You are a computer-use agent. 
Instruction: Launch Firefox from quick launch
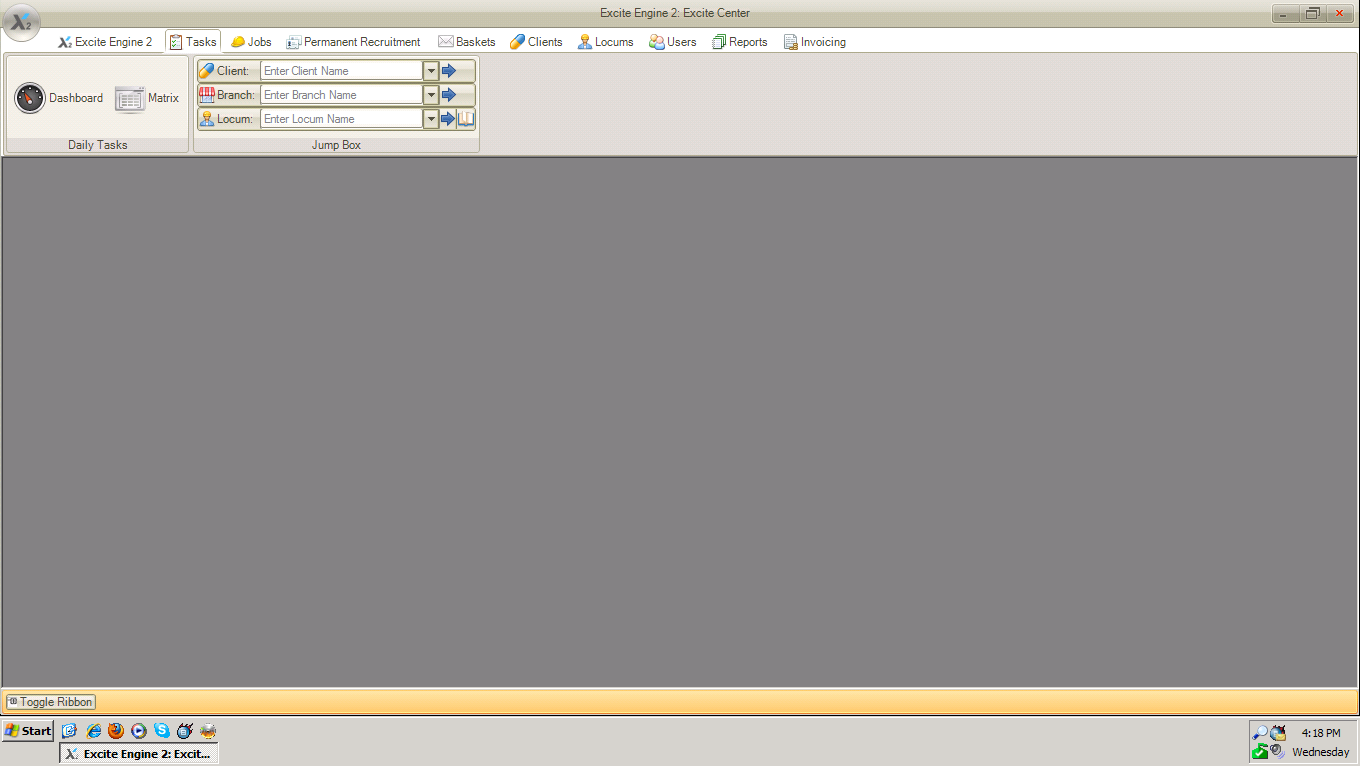click(116, 731)
